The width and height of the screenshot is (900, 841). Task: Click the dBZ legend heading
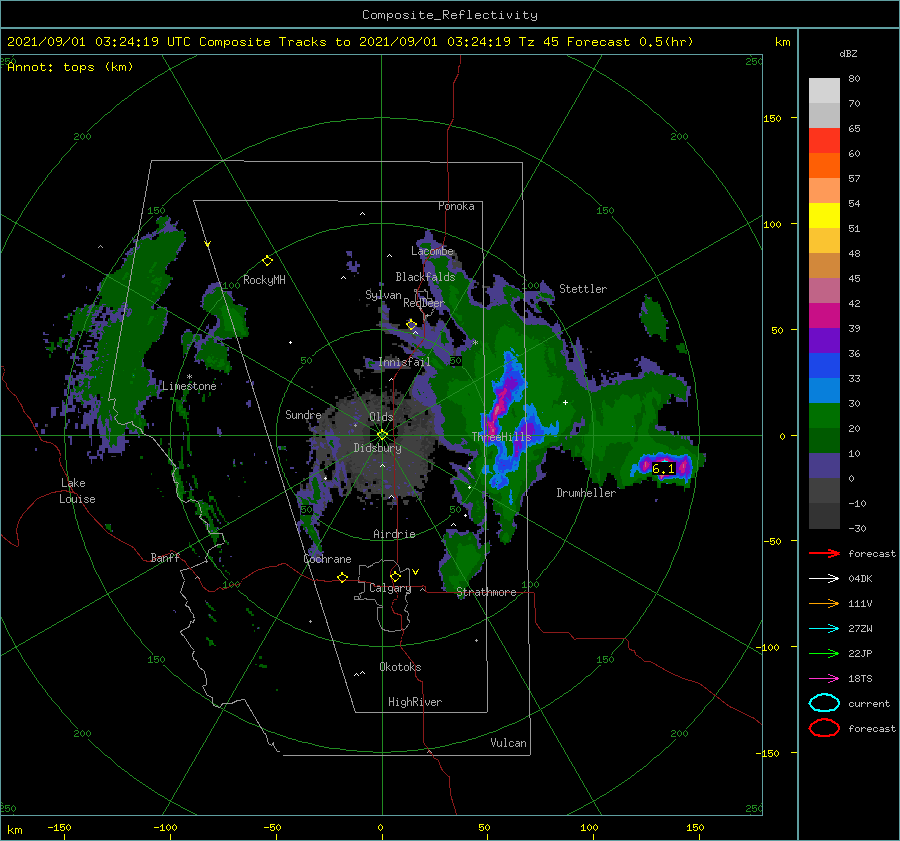(848, 53)
